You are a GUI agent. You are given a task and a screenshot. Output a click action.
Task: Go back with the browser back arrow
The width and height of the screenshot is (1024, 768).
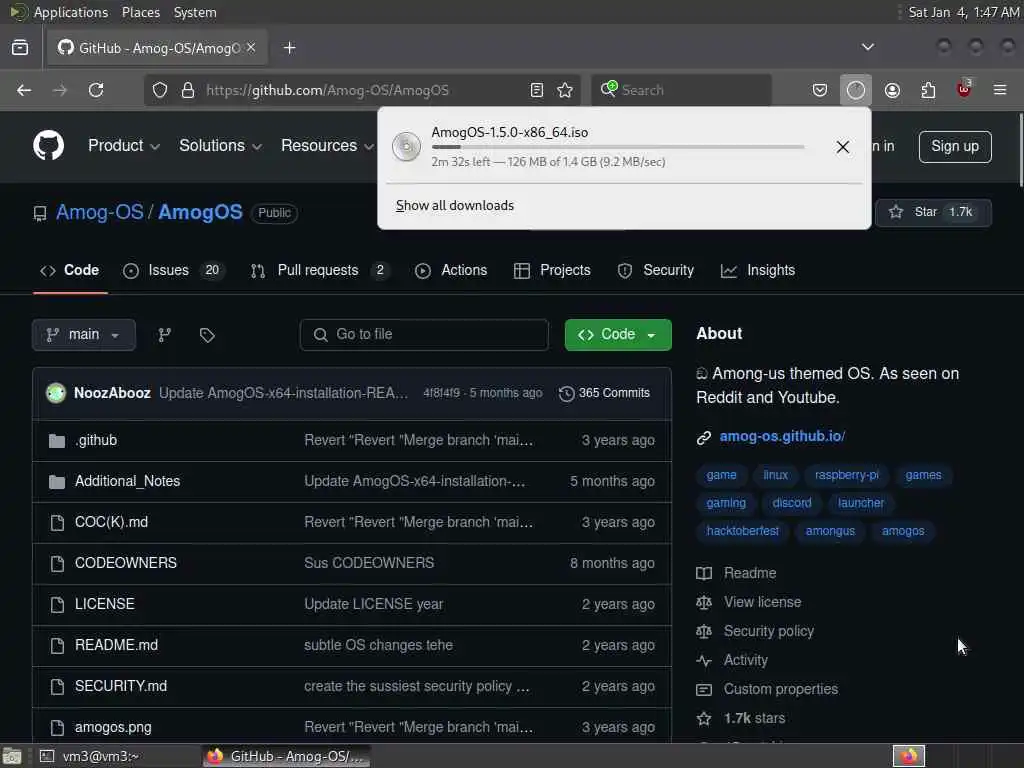[x=24, y=90]
